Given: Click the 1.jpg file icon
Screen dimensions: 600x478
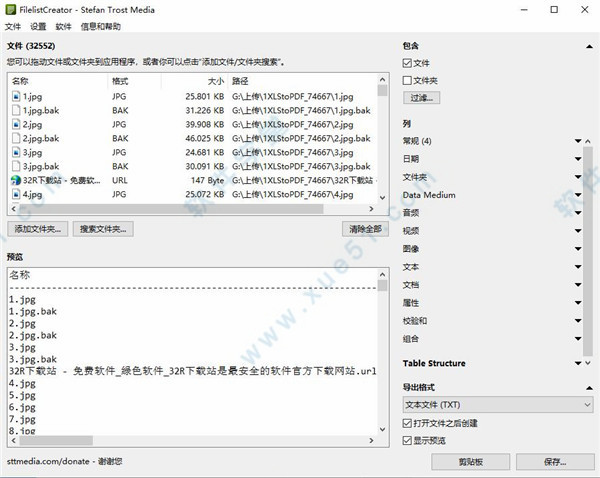Looking at the screenshot, I should point(16,96).
